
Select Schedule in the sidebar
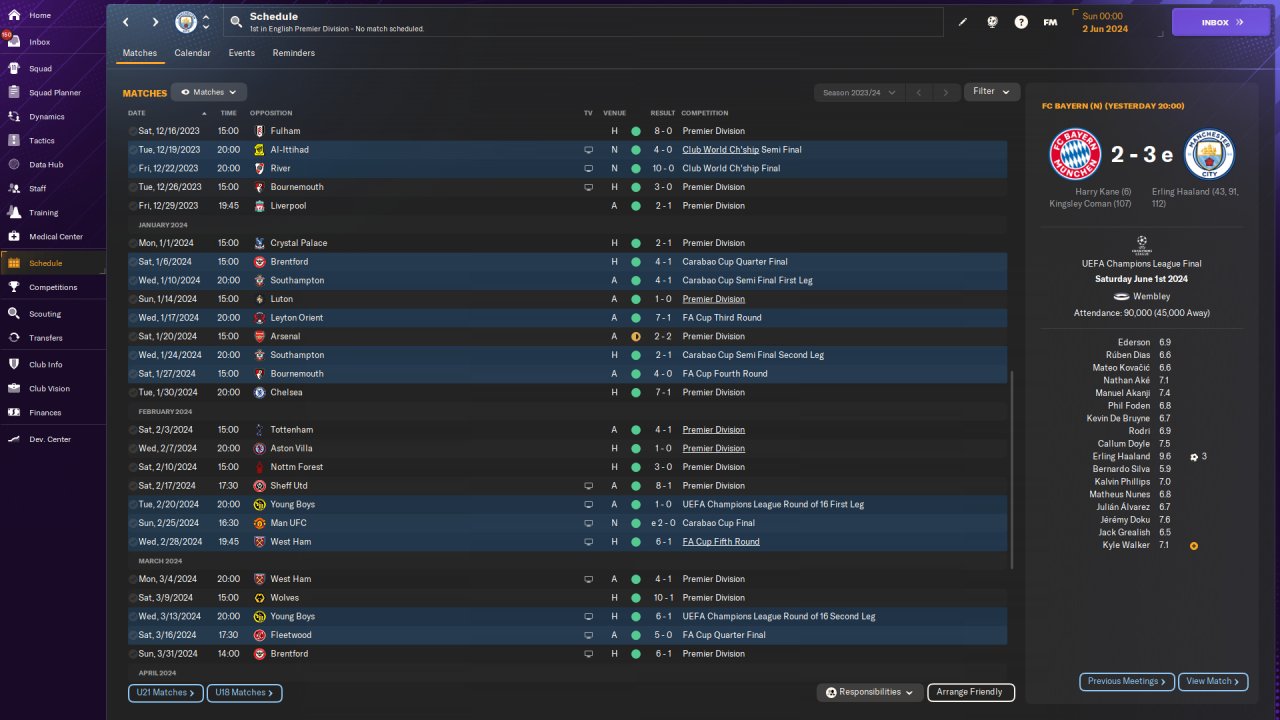[52, 263]
